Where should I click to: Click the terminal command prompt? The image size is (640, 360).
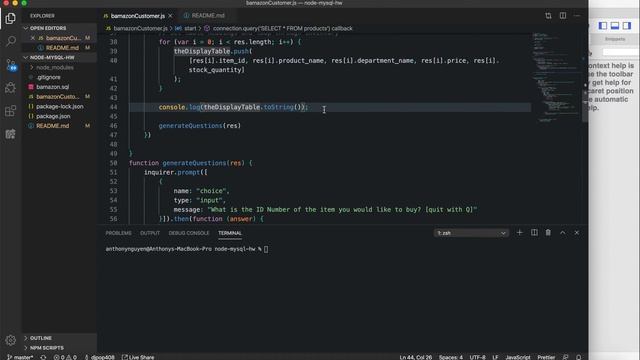coord(187,249)
